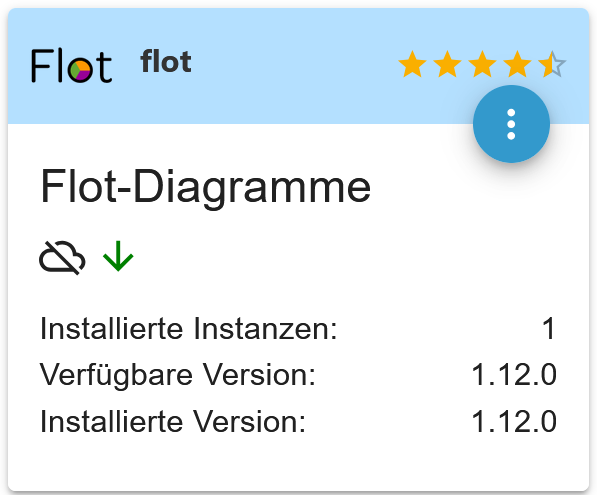The height and width of the screenshot is (495, 597).
Task: Select the second rating star
Action: click(447, 64)
